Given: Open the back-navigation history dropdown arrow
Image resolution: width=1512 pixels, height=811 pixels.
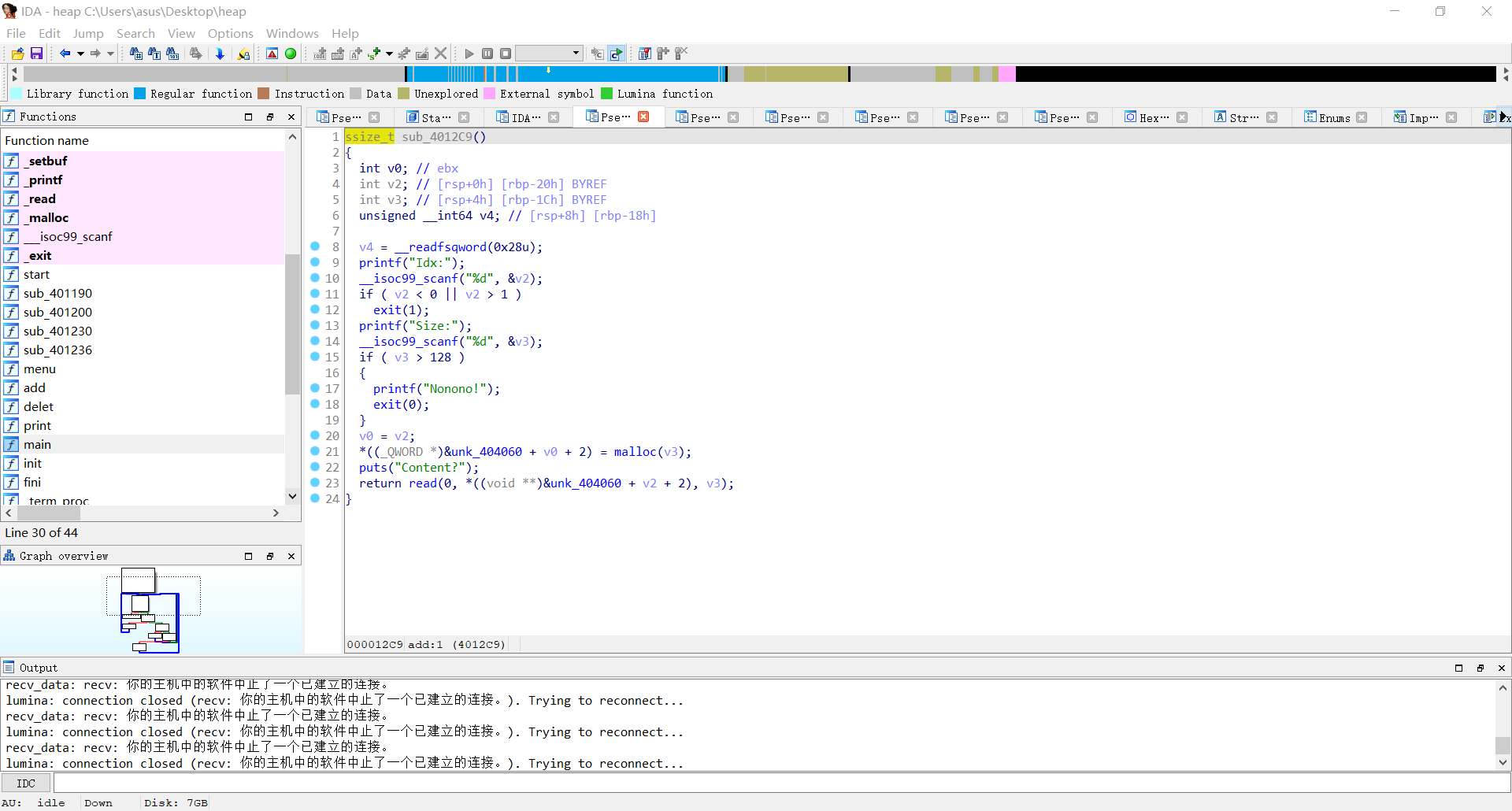Looking at the screenshot, I should pos(80,54).
